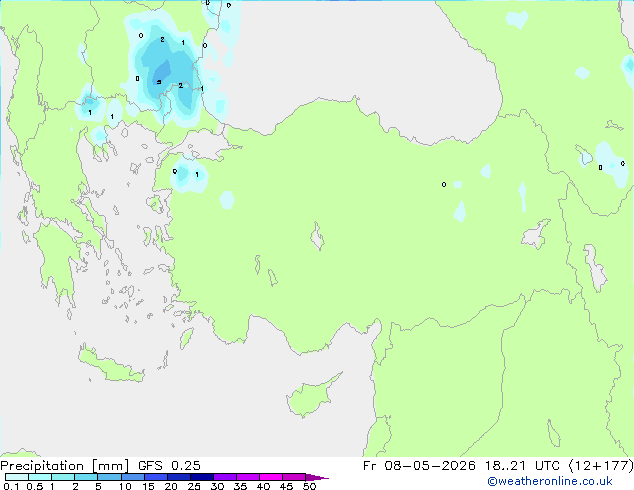Pick the 35–40 mm violet legend swatch
Image resolution: width=634 pixels, height=490 pixels.
pos(248,477)
